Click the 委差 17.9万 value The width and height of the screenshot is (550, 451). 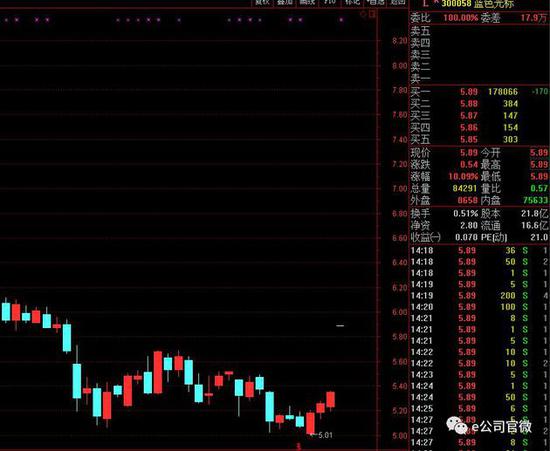[x=534, y=18]
